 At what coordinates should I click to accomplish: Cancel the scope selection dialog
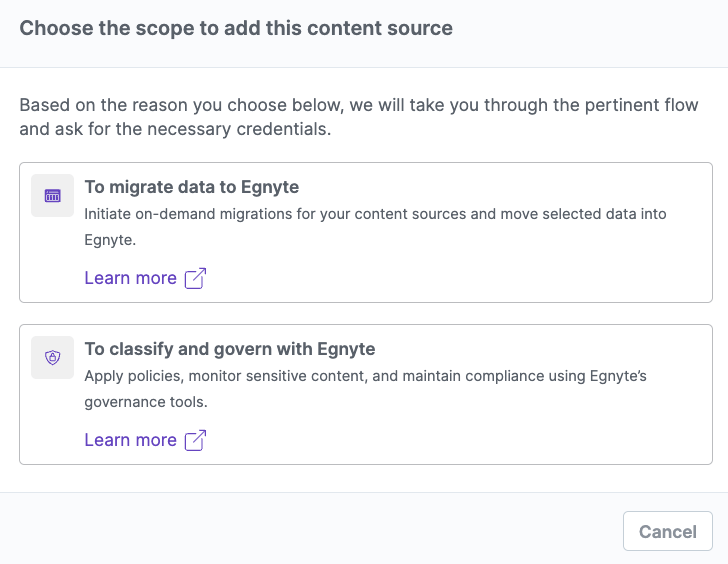pos(667,531)
